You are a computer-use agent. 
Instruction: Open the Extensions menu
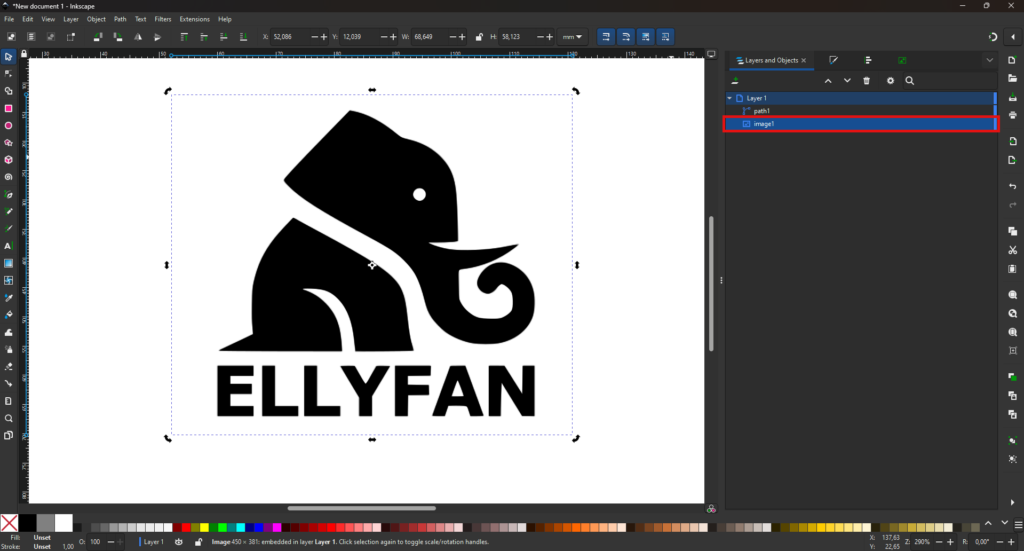tap(194, 19)
